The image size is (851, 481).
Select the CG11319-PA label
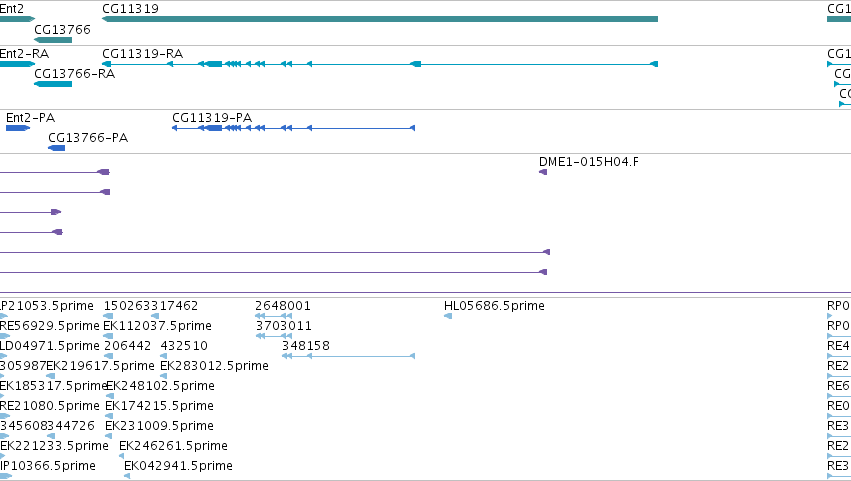pos(212,118)
